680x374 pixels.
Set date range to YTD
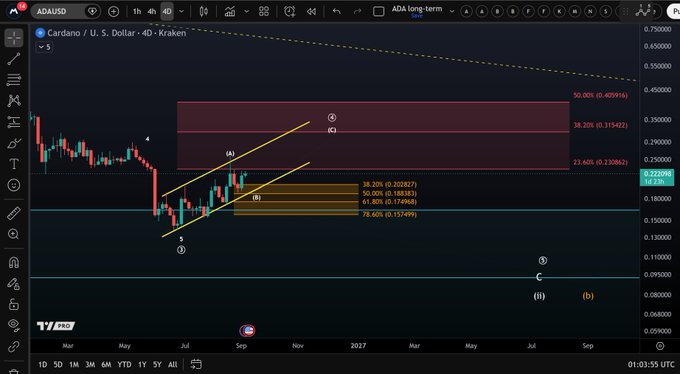[x=124, y=364]
